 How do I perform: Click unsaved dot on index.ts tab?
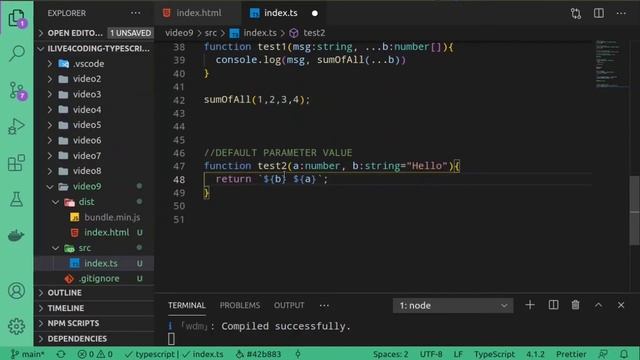tap(315, 13)
